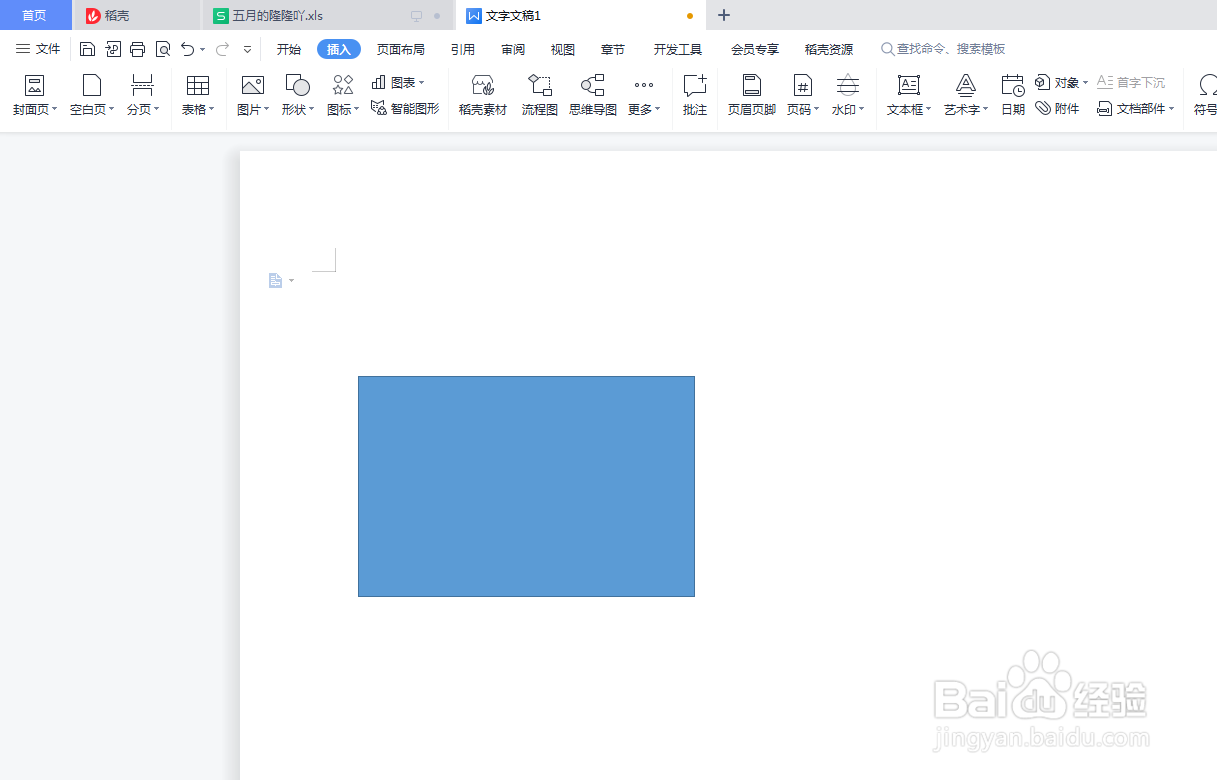Insert a table (表格)
This screenshot has width=1217, height=780.
198,95
